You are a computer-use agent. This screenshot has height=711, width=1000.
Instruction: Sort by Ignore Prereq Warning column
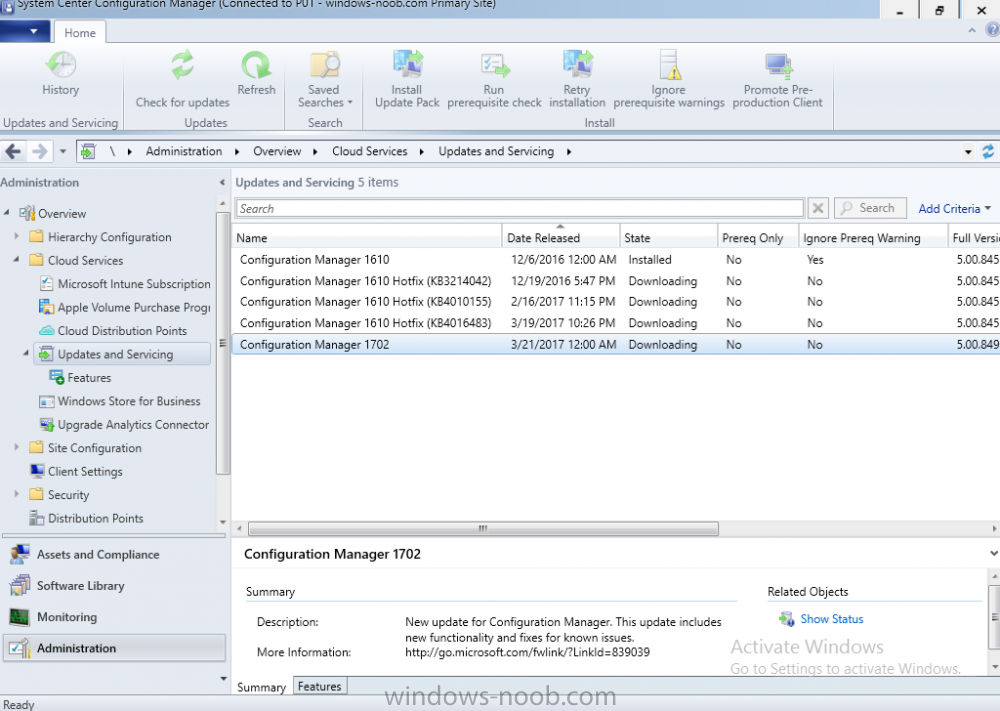tap(872, 238)
